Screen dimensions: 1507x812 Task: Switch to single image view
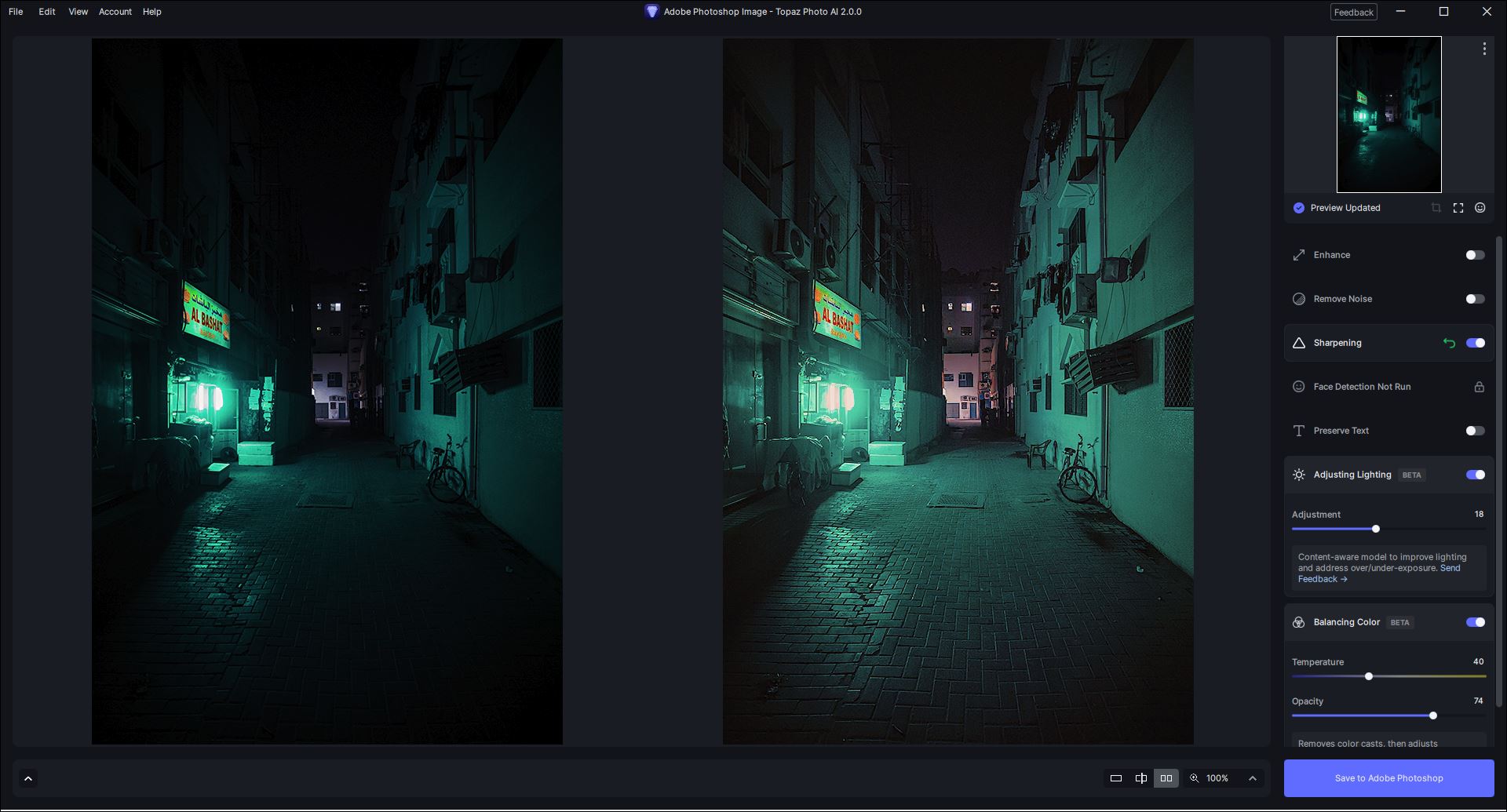tap(1115, 778)
